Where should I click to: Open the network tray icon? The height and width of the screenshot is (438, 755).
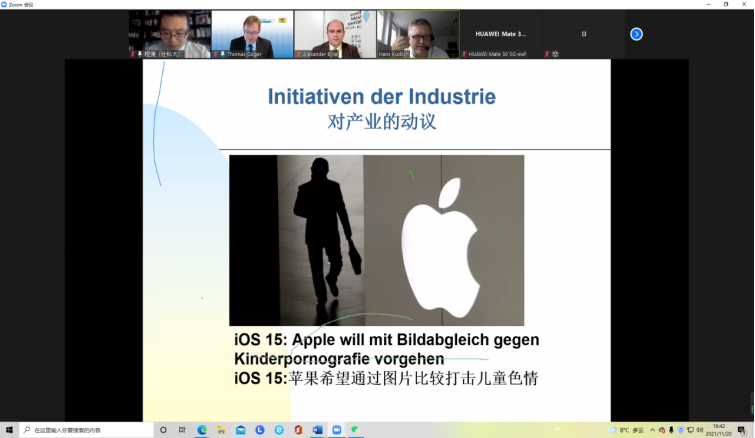tap(690, 430)
